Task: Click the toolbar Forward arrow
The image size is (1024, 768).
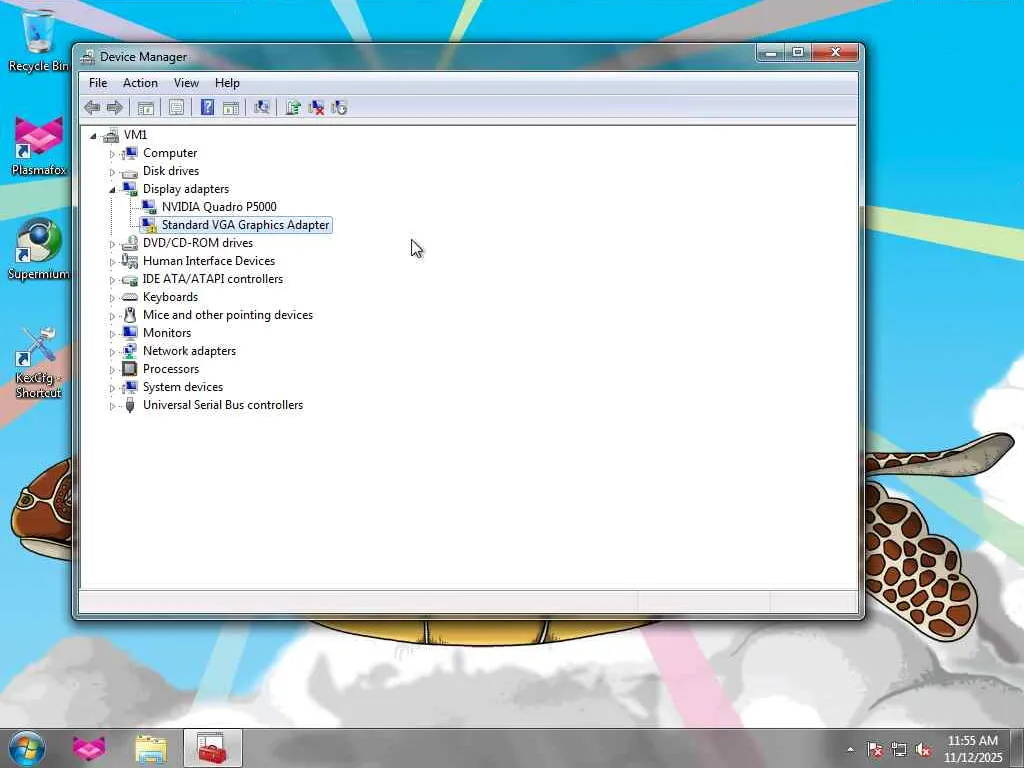Action: 115,108
